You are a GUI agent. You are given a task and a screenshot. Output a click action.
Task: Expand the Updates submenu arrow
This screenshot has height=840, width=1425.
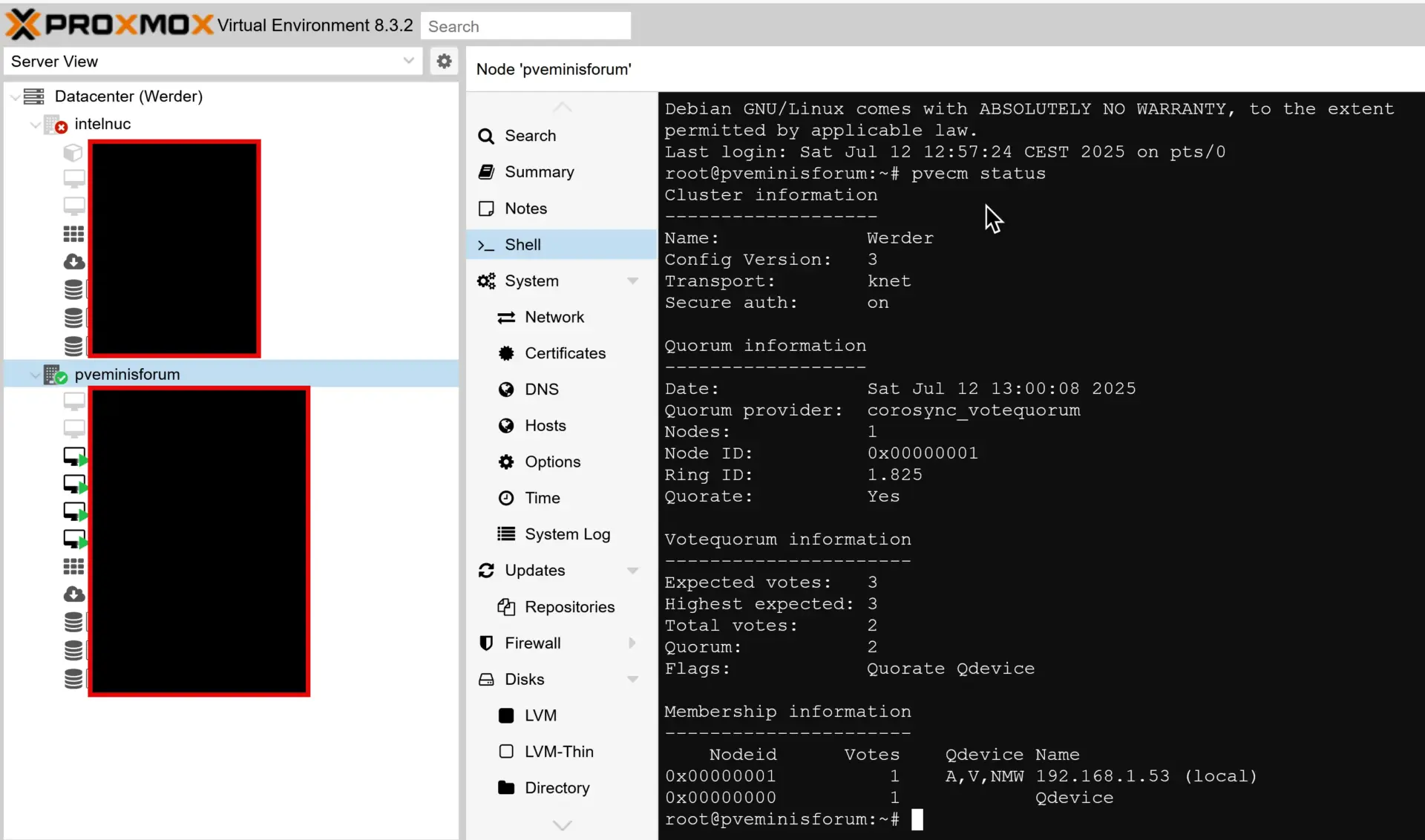coord(633,570)
